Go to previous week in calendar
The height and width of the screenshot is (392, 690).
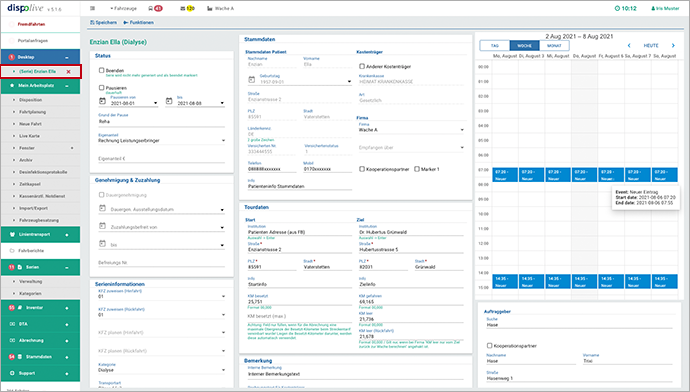(x=629, y=45)
